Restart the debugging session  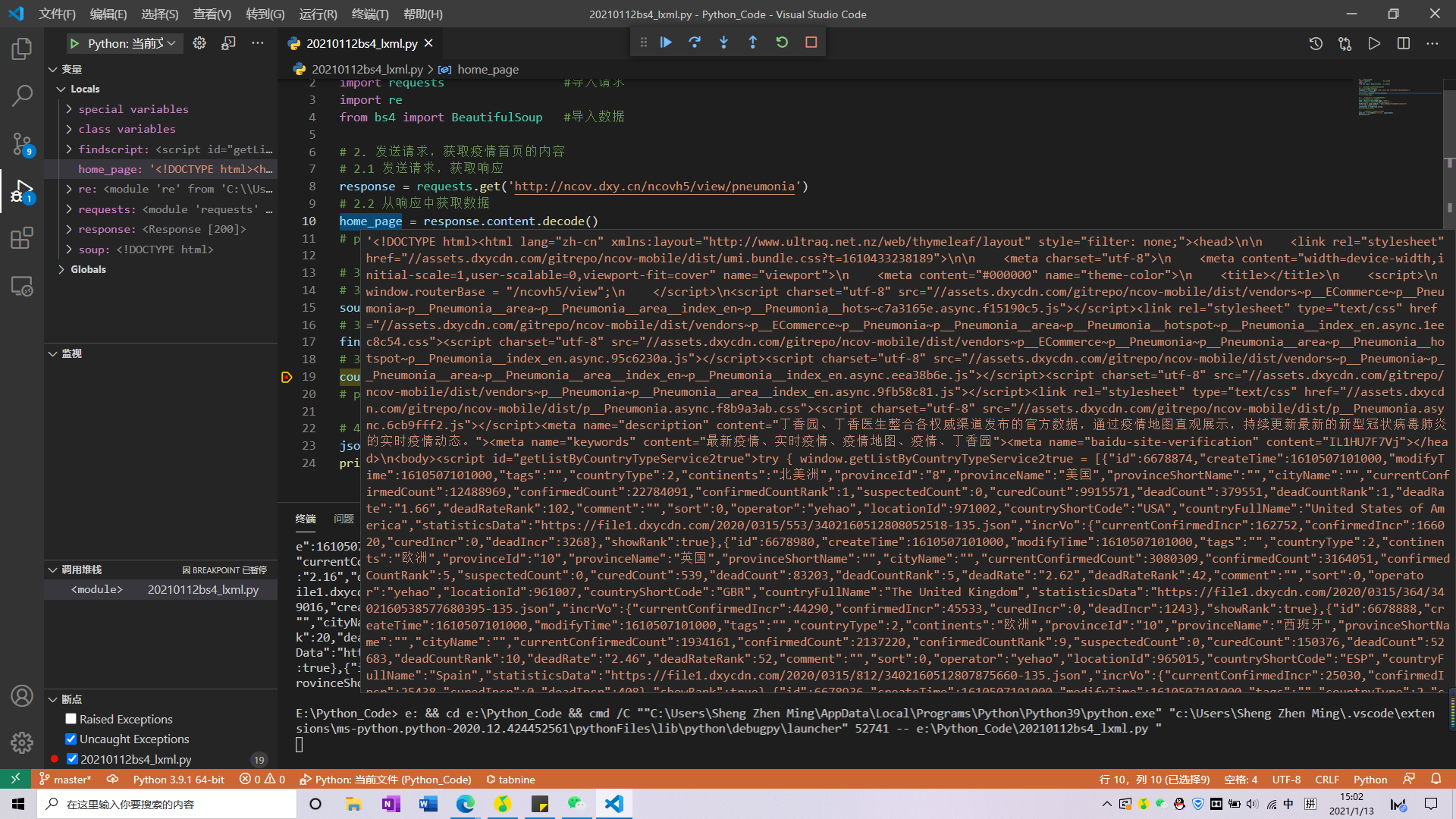782,42
